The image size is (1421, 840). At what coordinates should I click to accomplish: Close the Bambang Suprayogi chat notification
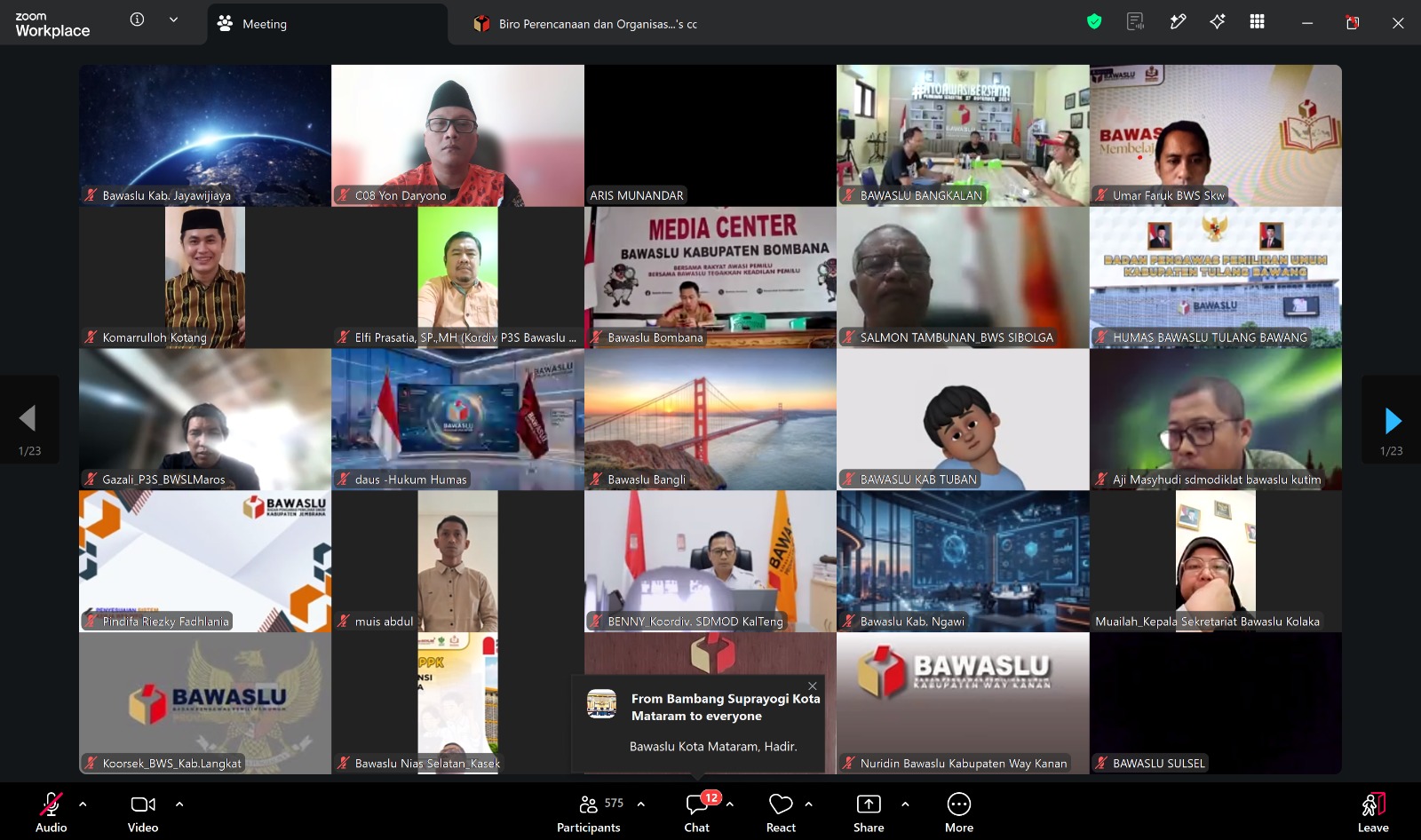point(812,685)
